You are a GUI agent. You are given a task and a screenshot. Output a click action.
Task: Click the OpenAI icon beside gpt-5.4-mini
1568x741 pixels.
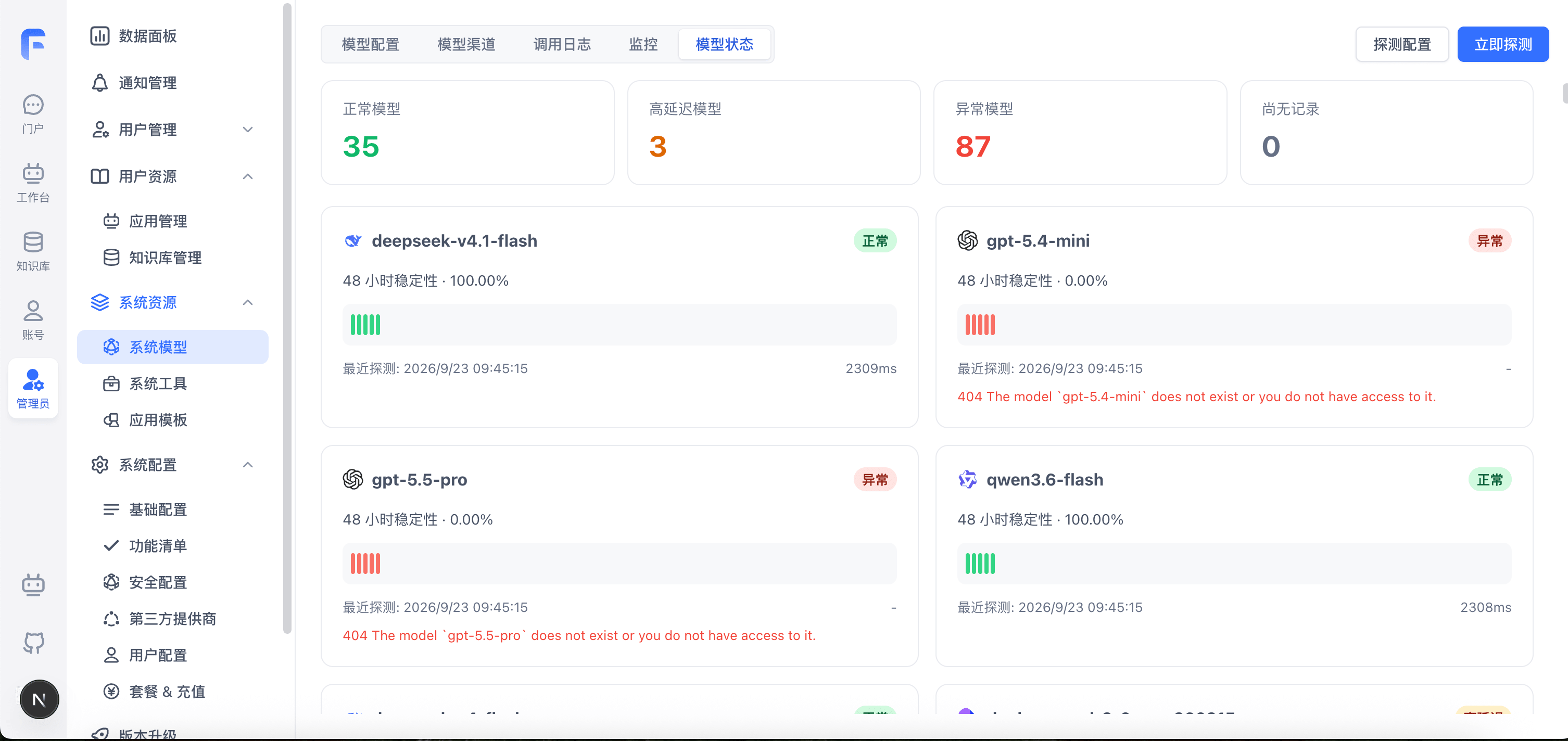pyautogui.click(x=967, y=241)
